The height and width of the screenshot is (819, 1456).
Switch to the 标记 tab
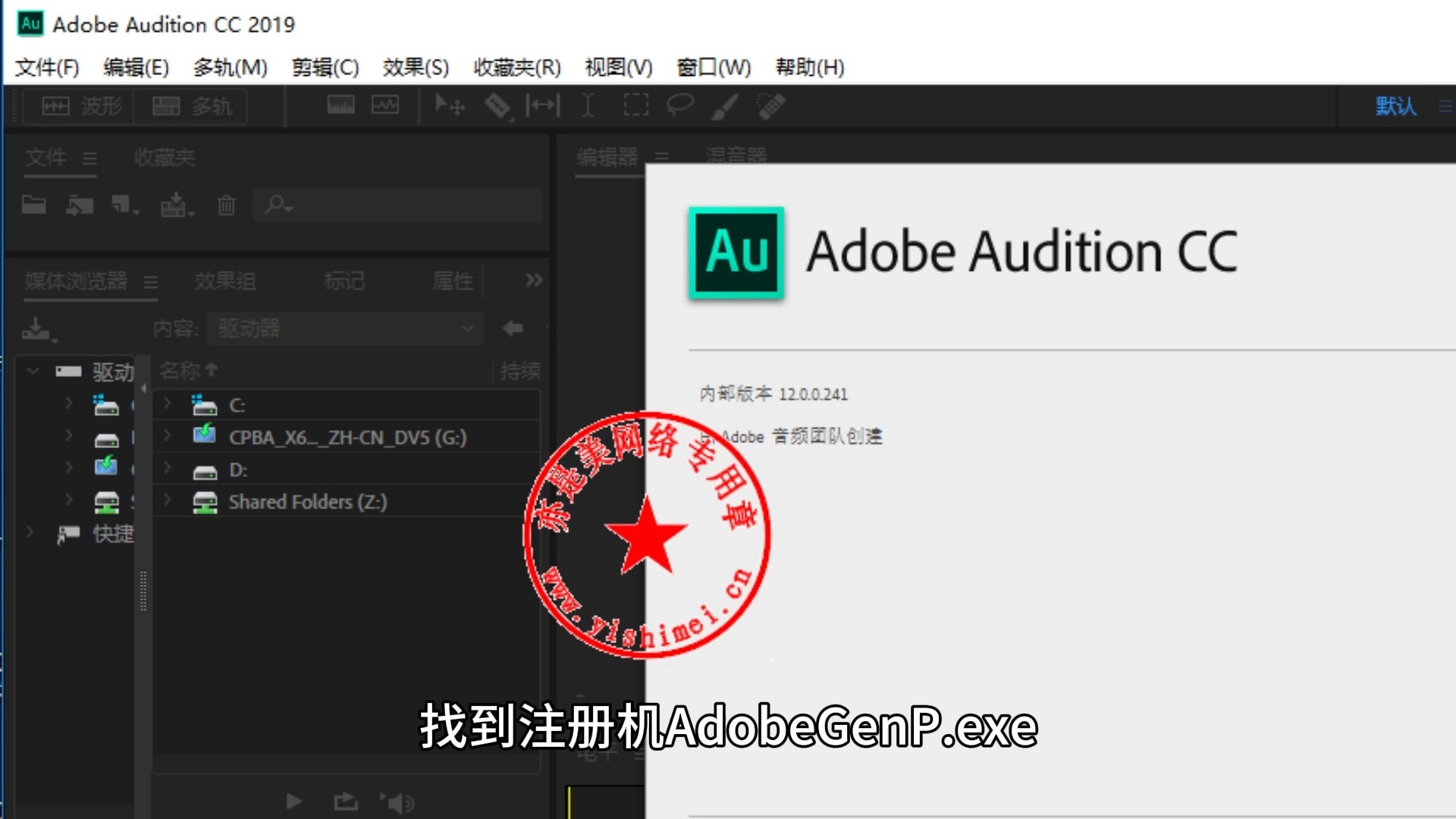point(344,281)
